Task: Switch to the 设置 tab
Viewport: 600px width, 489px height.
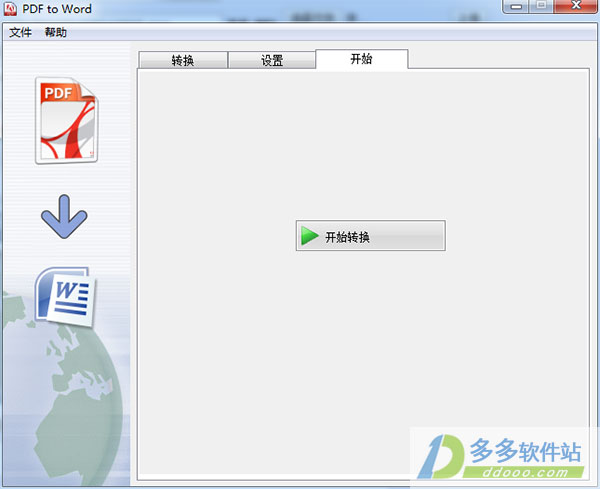Action: (272, 60)
